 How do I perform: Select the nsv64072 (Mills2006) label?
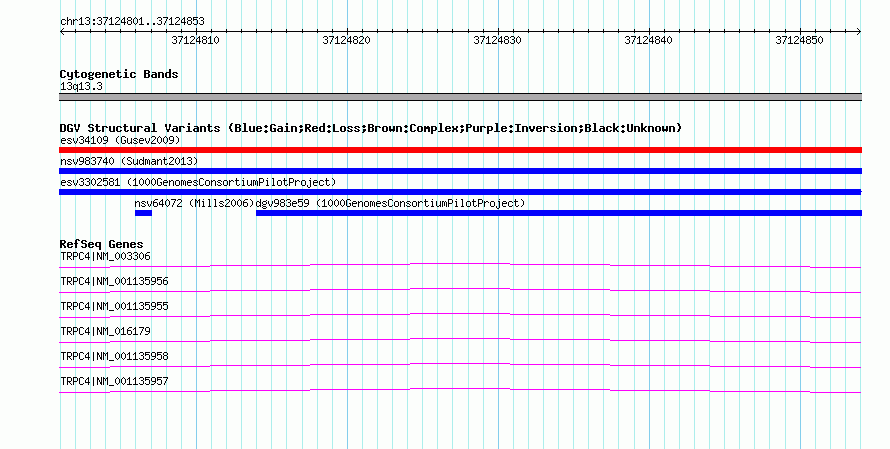pyautogui.click(x=195, y=203)
